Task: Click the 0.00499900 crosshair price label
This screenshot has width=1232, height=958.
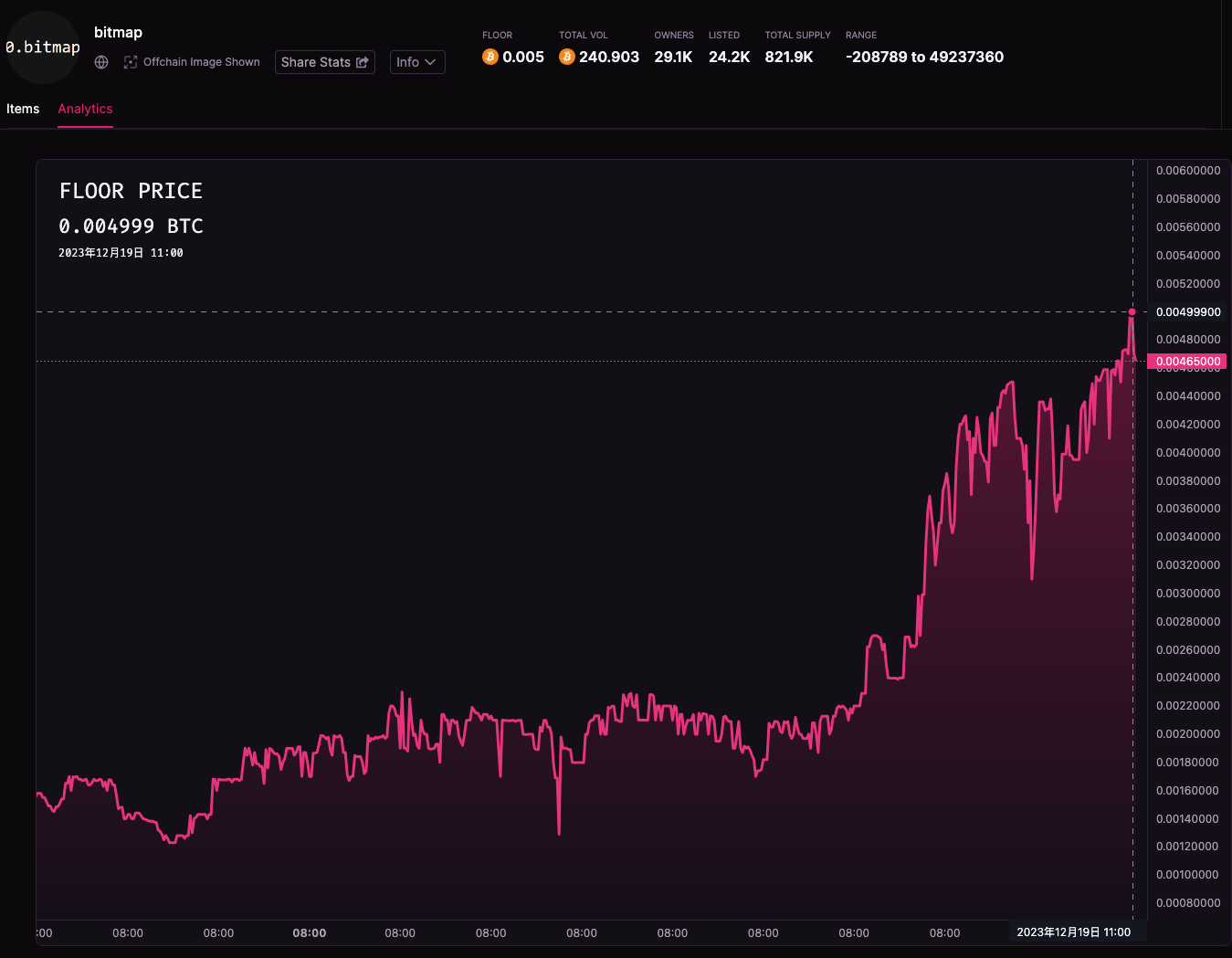Action: 1187,312
